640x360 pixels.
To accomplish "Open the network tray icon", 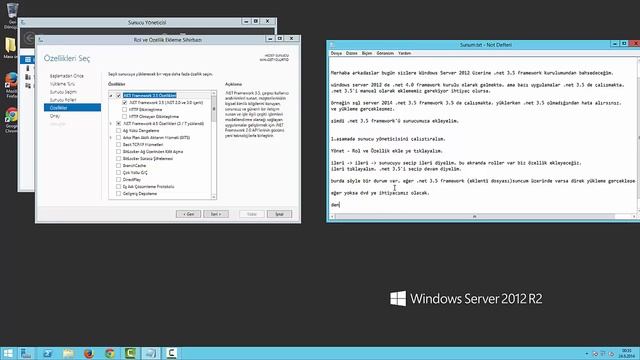I will coord(603,353).
